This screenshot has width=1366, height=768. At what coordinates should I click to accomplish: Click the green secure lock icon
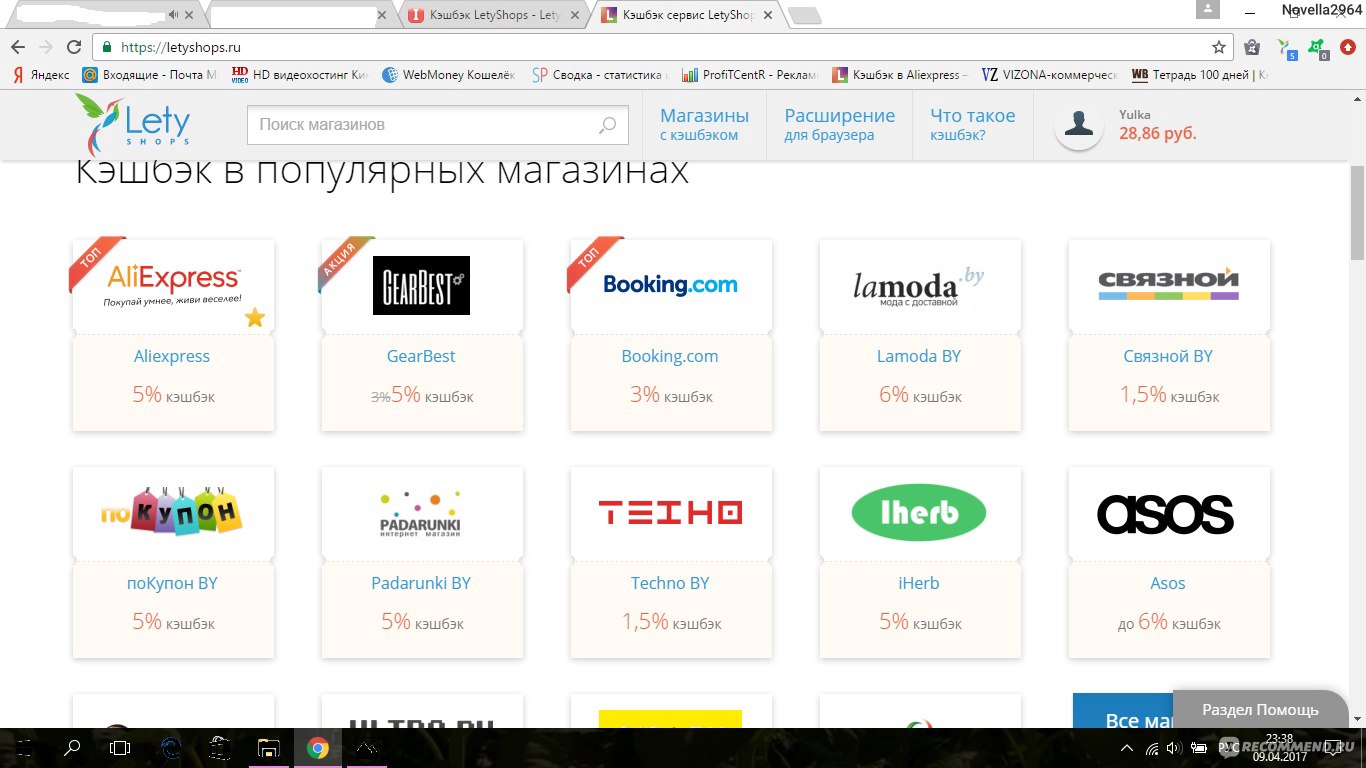106,47
